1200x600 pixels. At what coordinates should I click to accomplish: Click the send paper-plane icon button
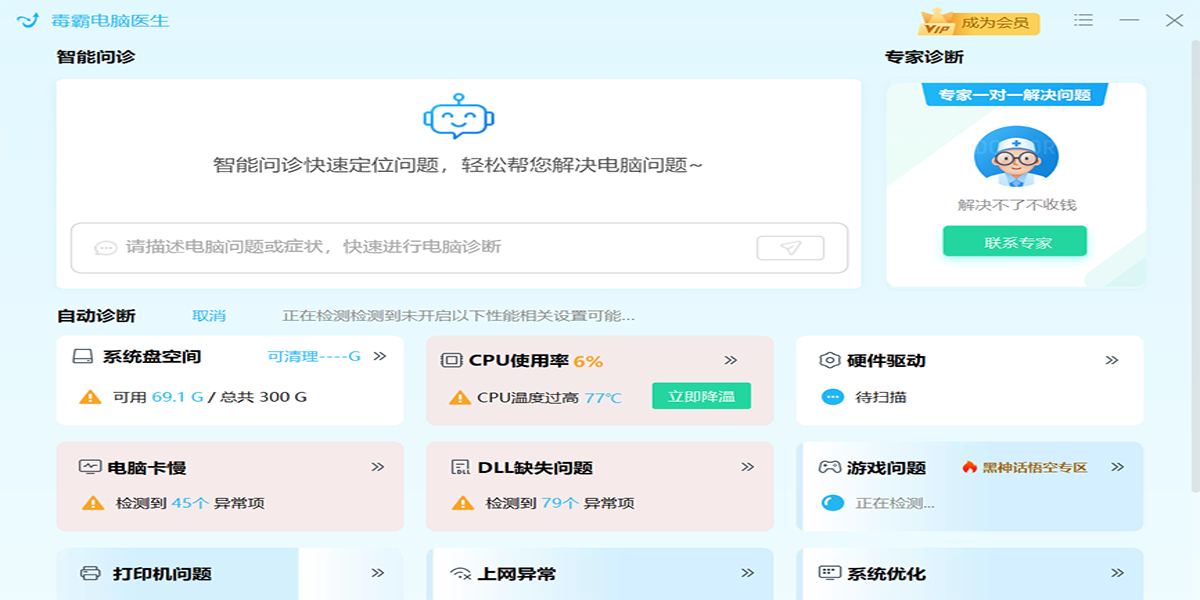[x=790, y=248]
